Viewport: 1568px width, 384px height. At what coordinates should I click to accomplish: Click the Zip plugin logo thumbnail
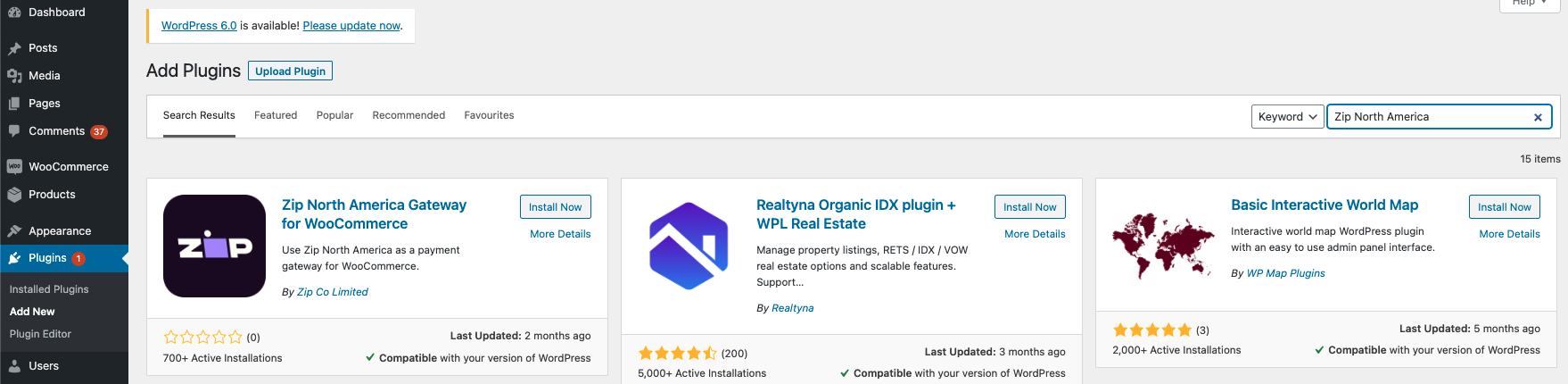[x=214, y=246]
